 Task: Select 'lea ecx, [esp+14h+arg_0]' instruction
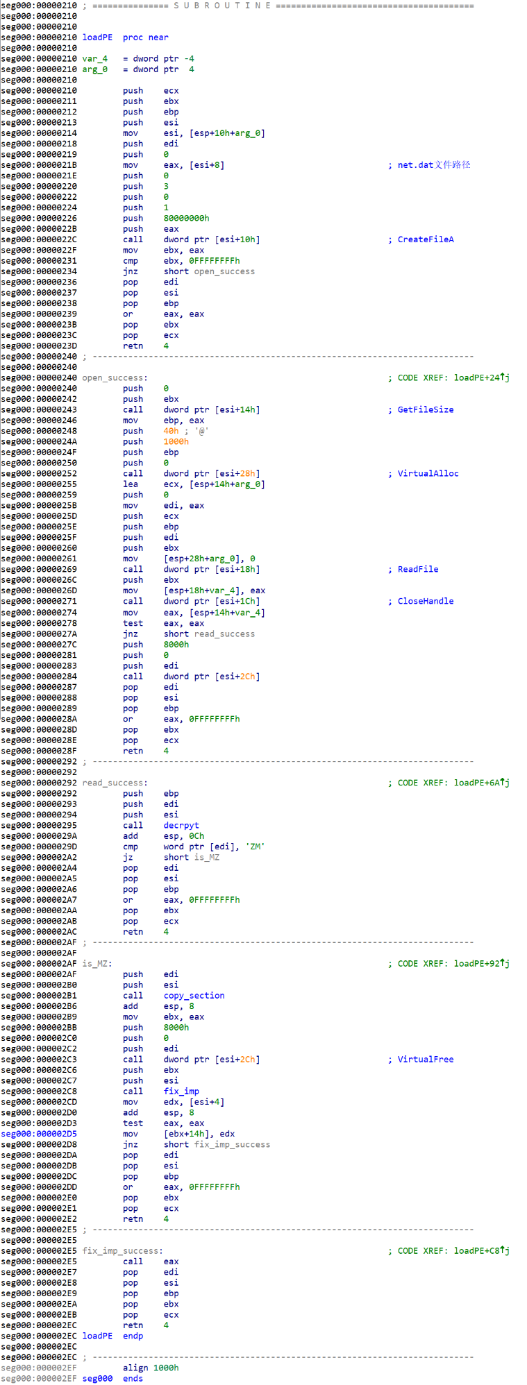tap(194, 484)
